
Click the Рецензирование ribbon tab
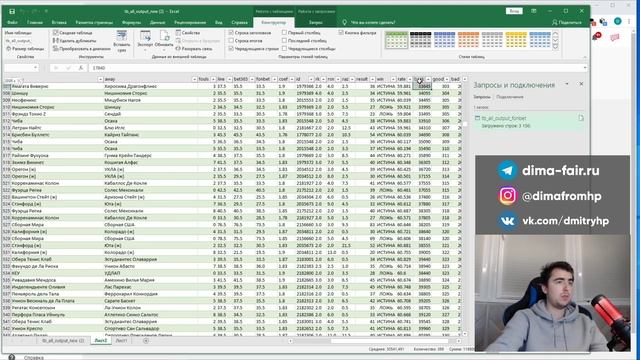[190, 22]
